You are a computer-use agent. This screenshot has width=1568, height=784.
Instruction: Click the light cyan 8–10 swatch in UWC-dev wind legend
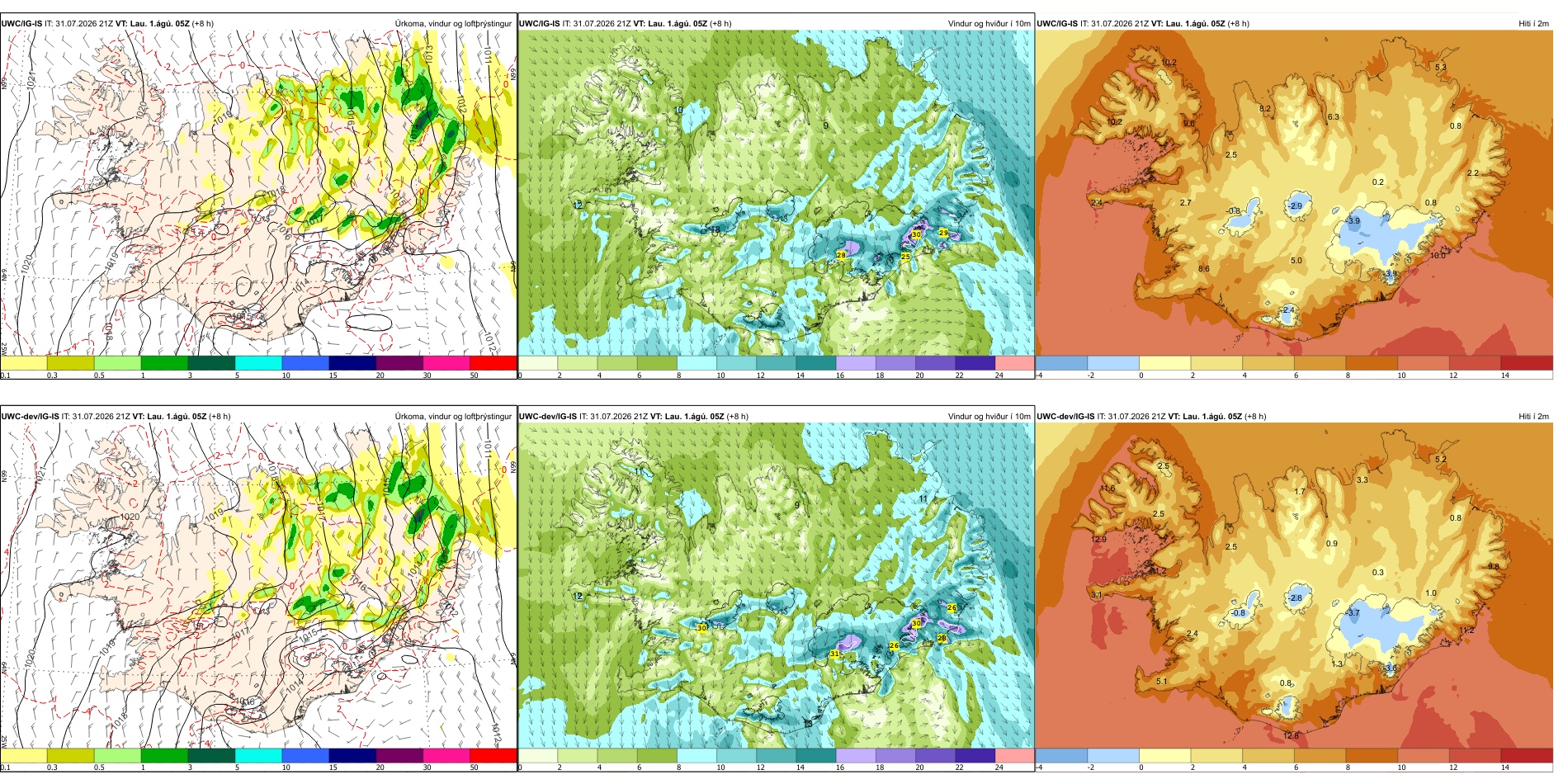click(697, 755)
